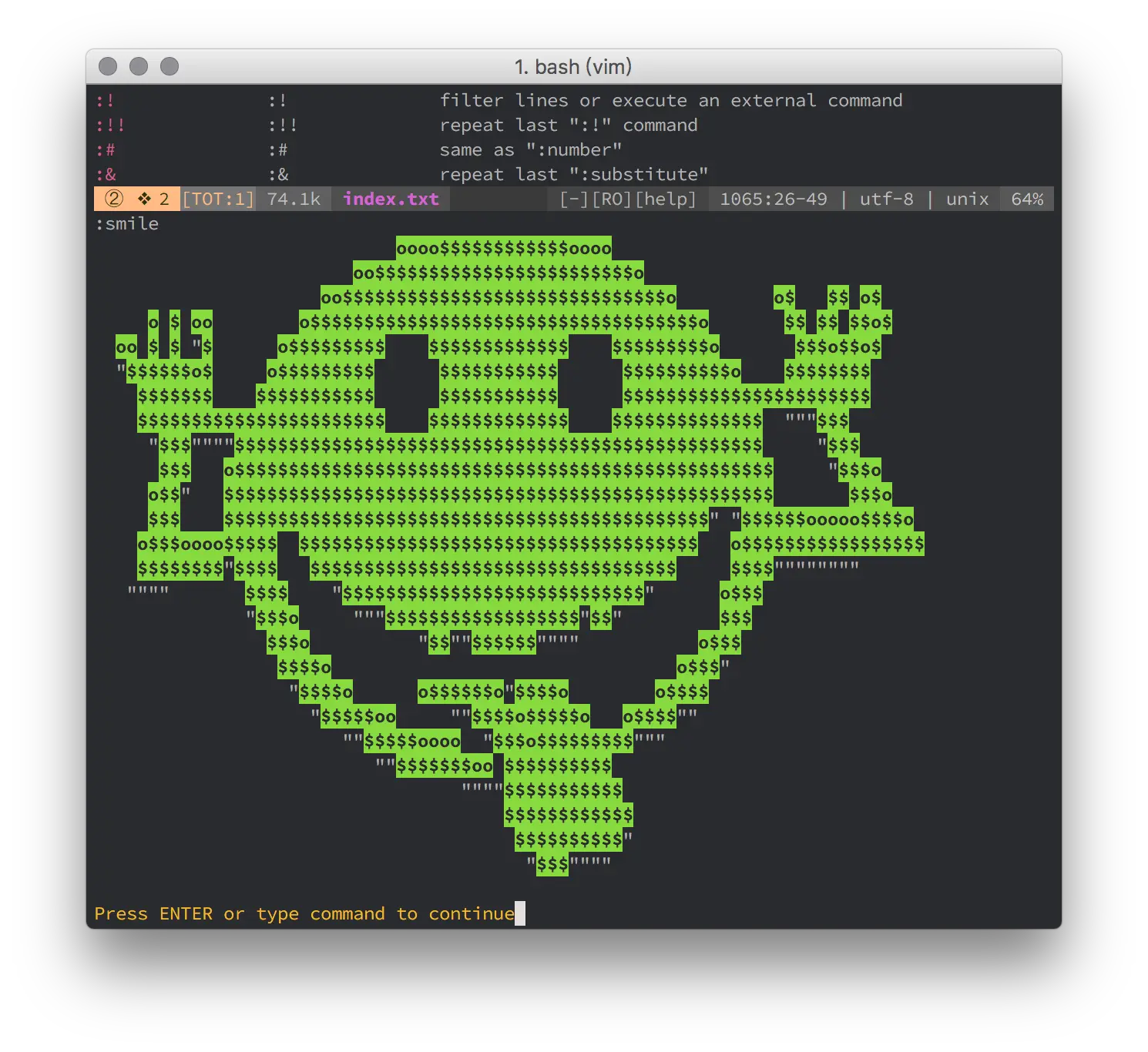
Task: Click the 1065:26-49 cursor position
Action: [774, 199]
